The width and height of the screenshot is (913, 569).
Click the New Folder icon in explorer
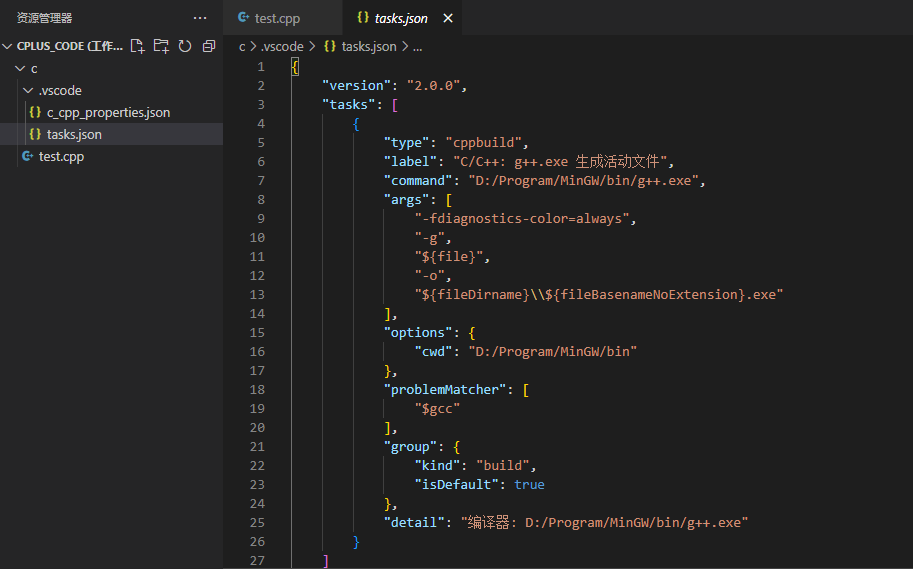pyautogui.click(x=161, y=46)
